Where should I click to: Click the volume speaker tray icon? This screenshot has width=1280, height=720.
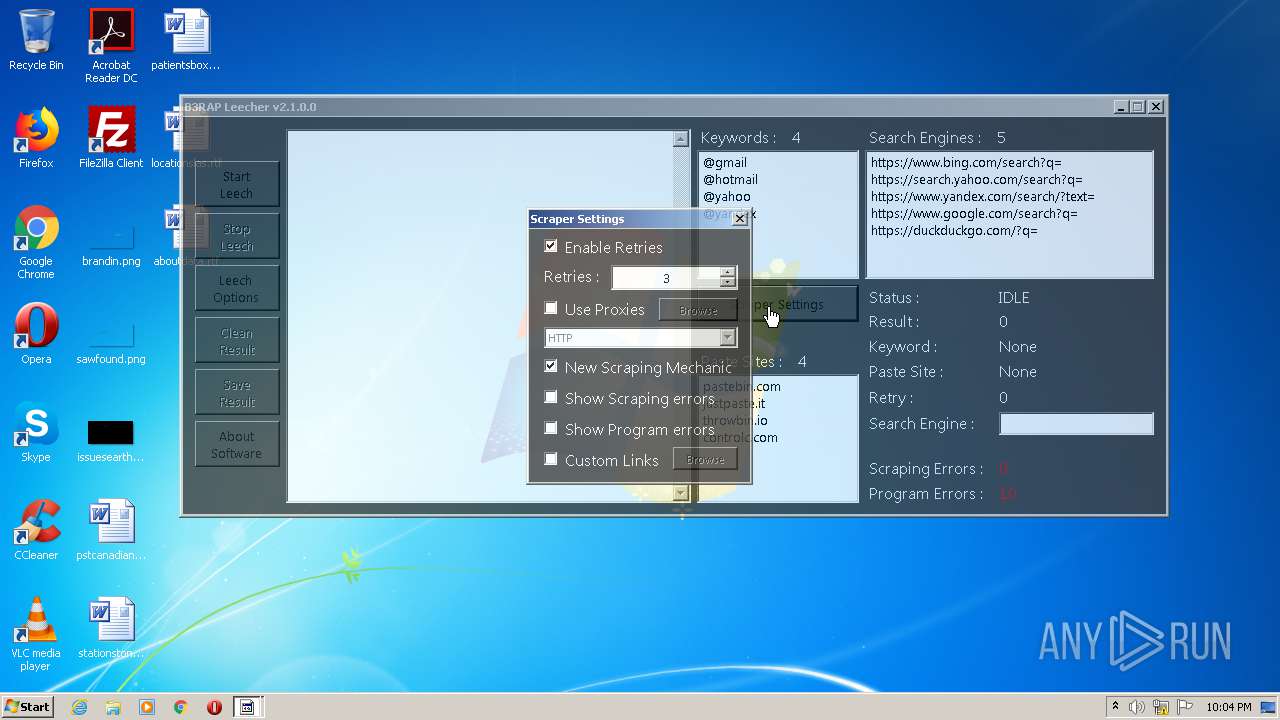(x=1137, y=707)
